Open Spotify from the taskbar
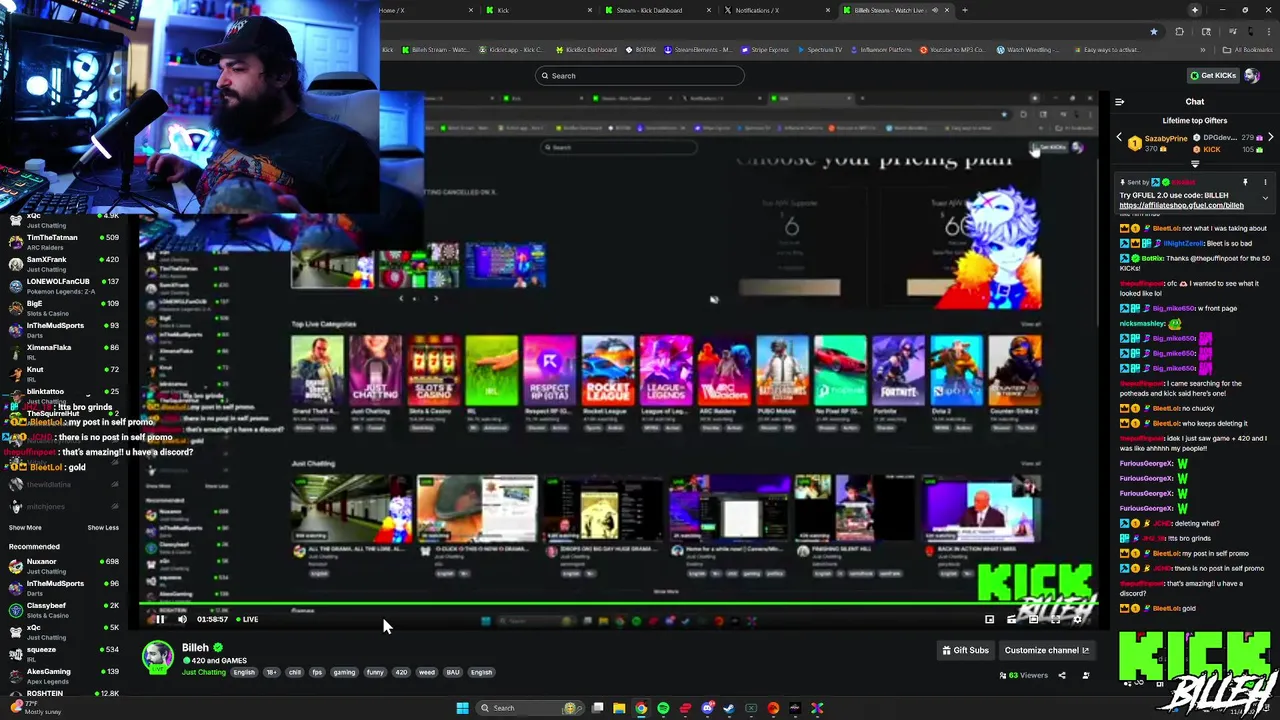This screenshot has height=720, width=1280. tap(663, 708)
